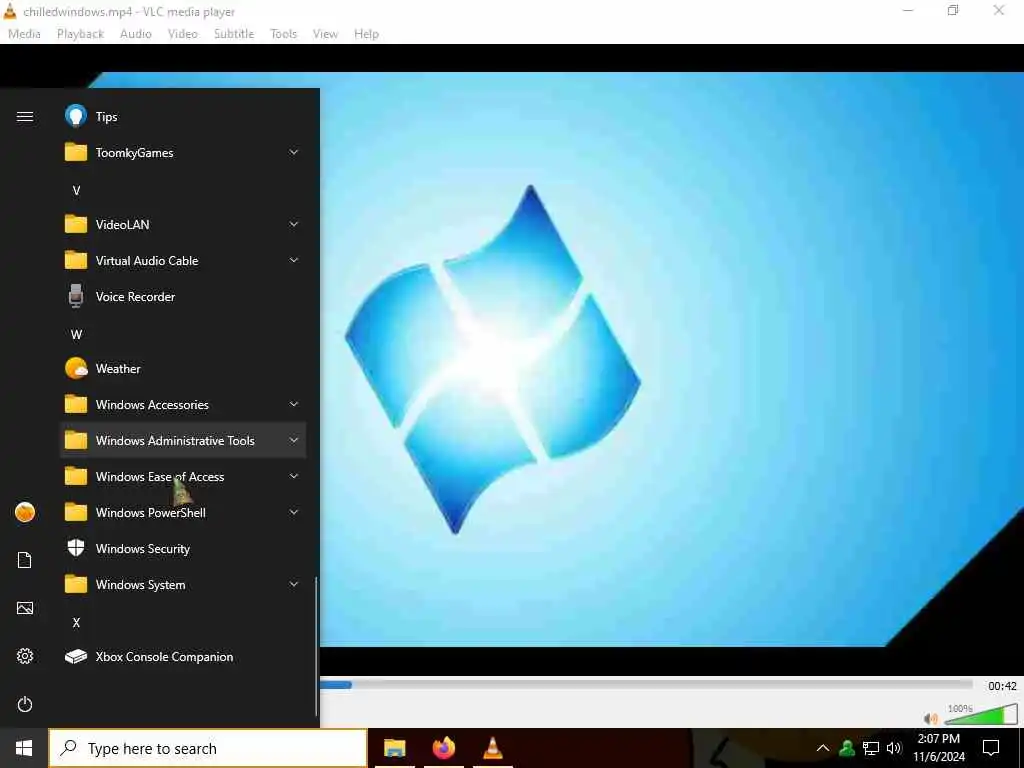1024x768 pixels.
Task: Show hidden tray icons chevron
Action: (823, 748)
